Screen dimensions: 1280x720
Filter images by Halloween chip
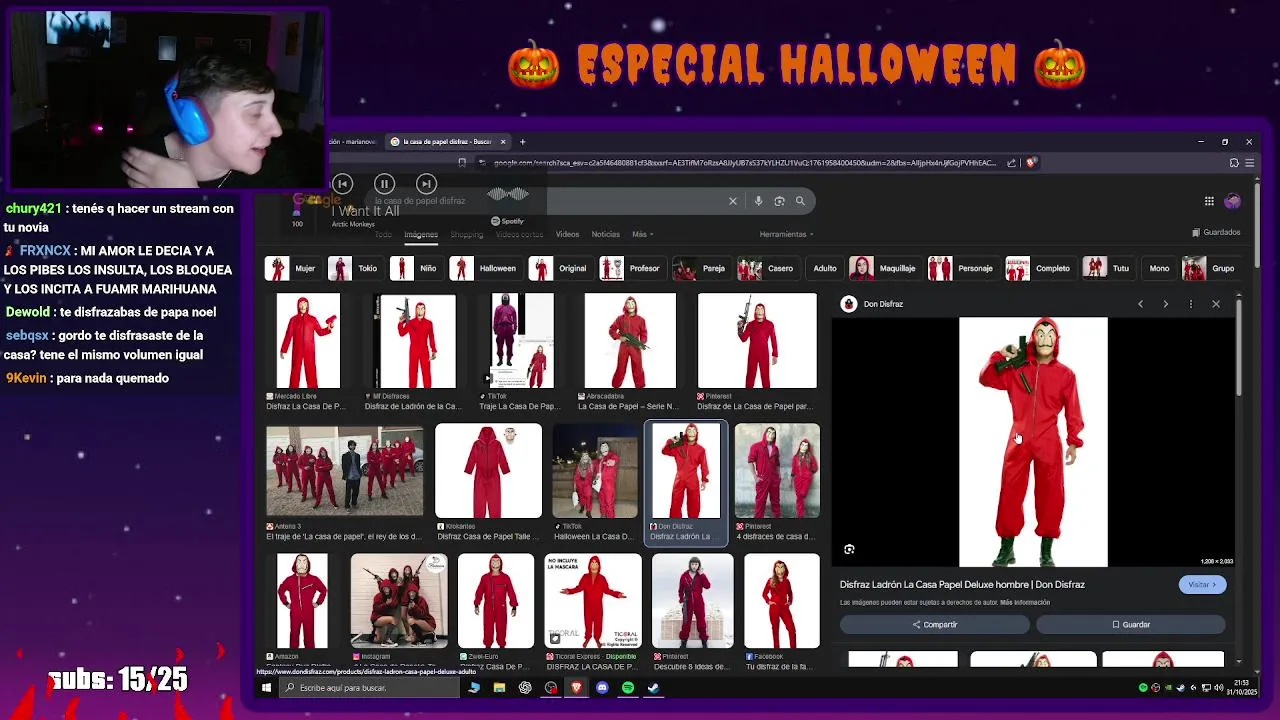tap(485, 268)
